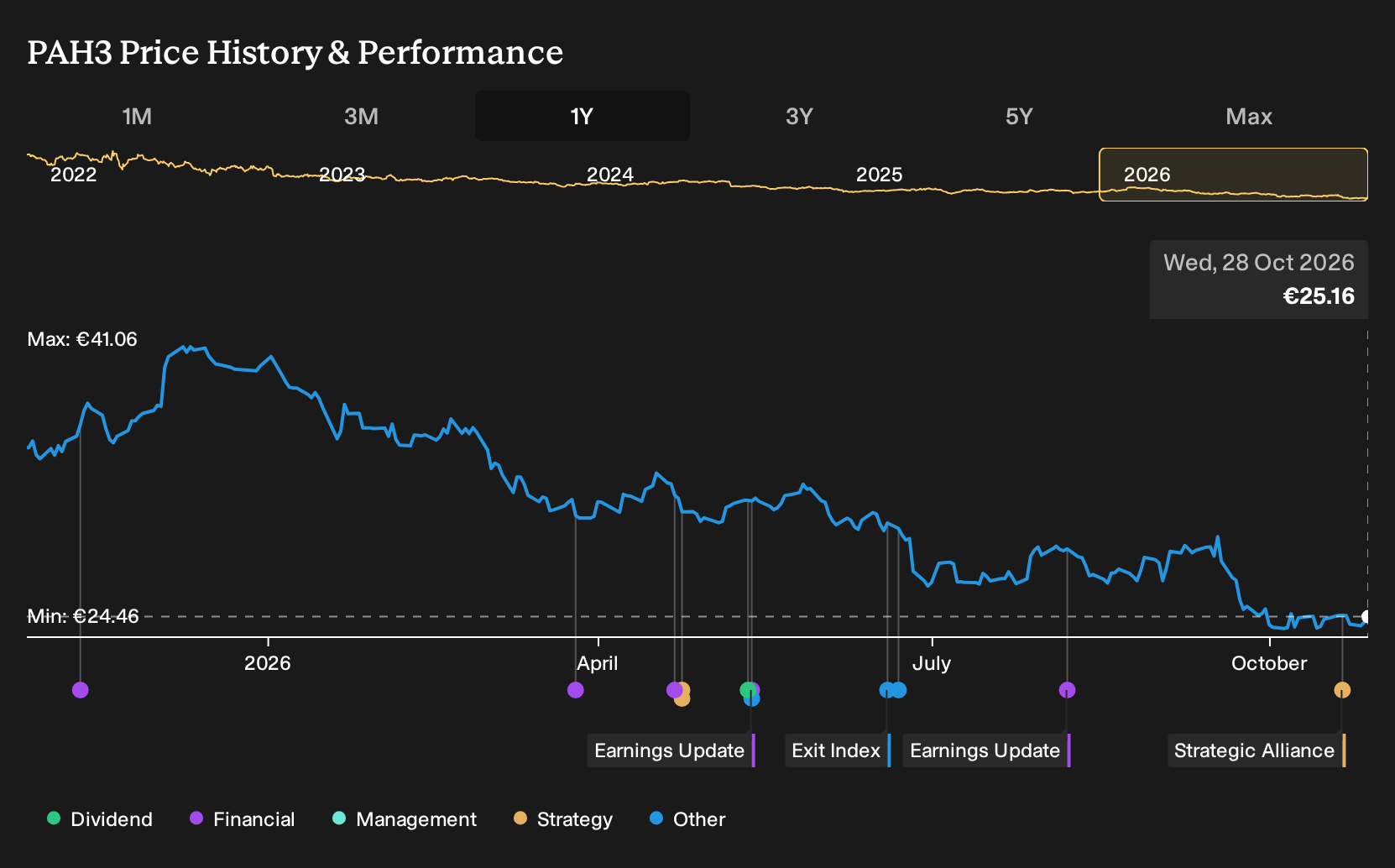Click the highlighted 2026 range selector box
Viewport: 1395px width, 868px height.
pos(1234,175)
